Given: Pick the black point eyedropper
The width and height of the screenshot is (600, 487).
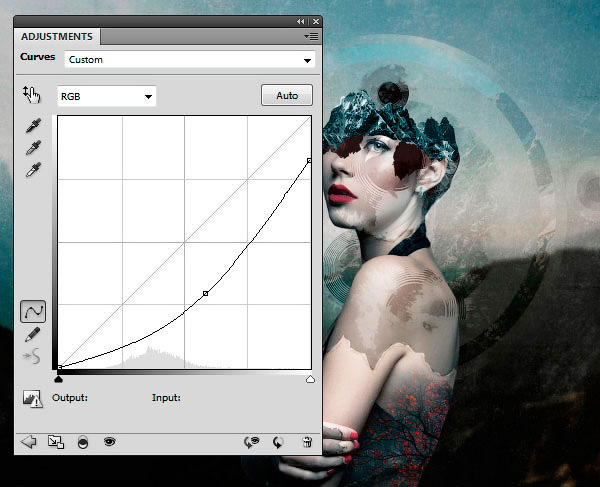Looking at the screenshot, I should pyautogui.click(x=33, y=126).
